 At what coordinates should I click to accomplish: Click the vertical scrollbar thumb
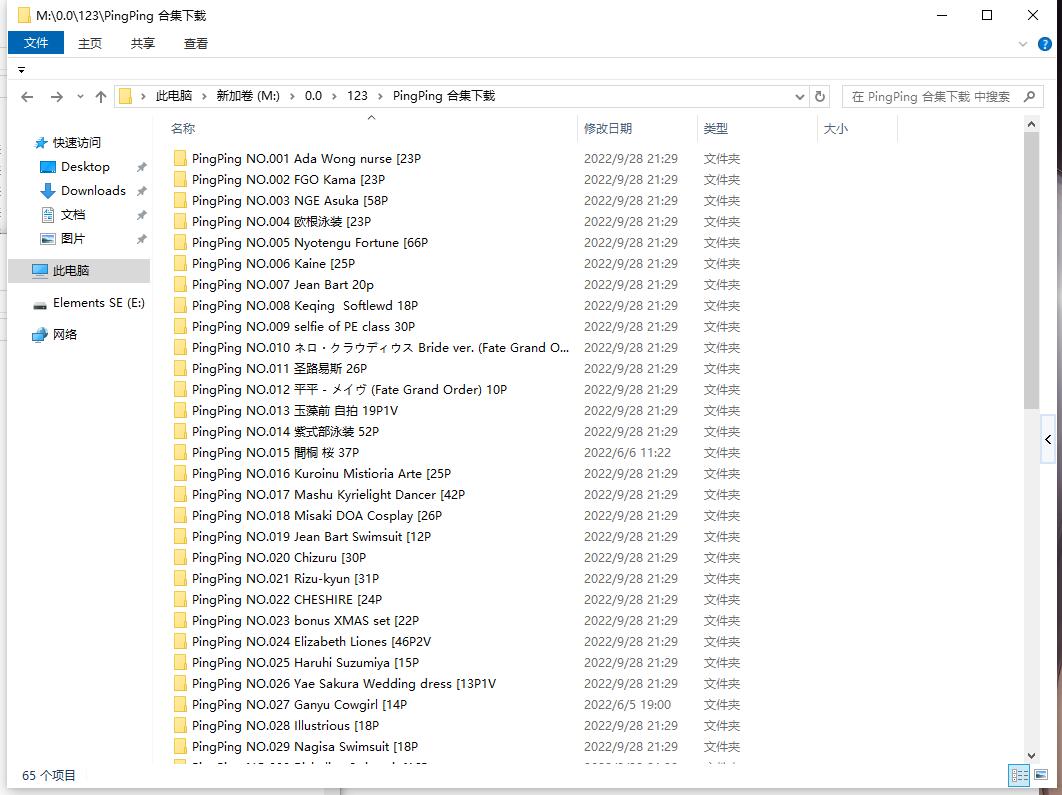click(1031, 270)
